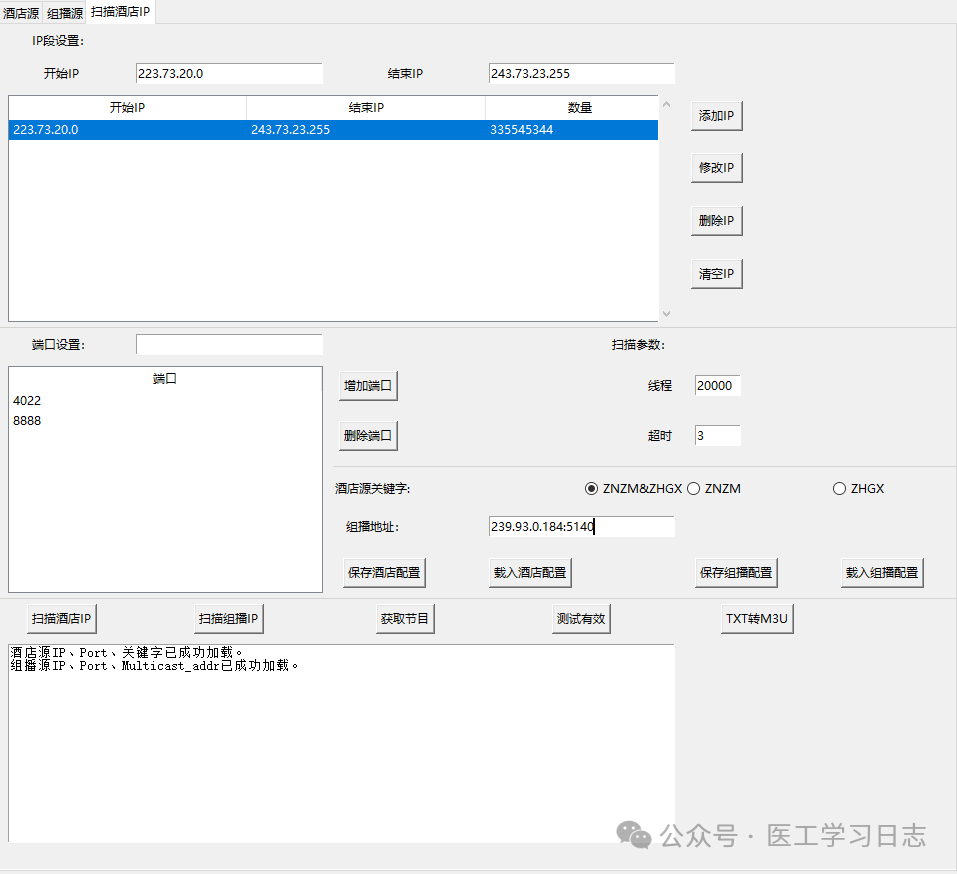Click the 删除IP button
957x874 pixels.
717,220
